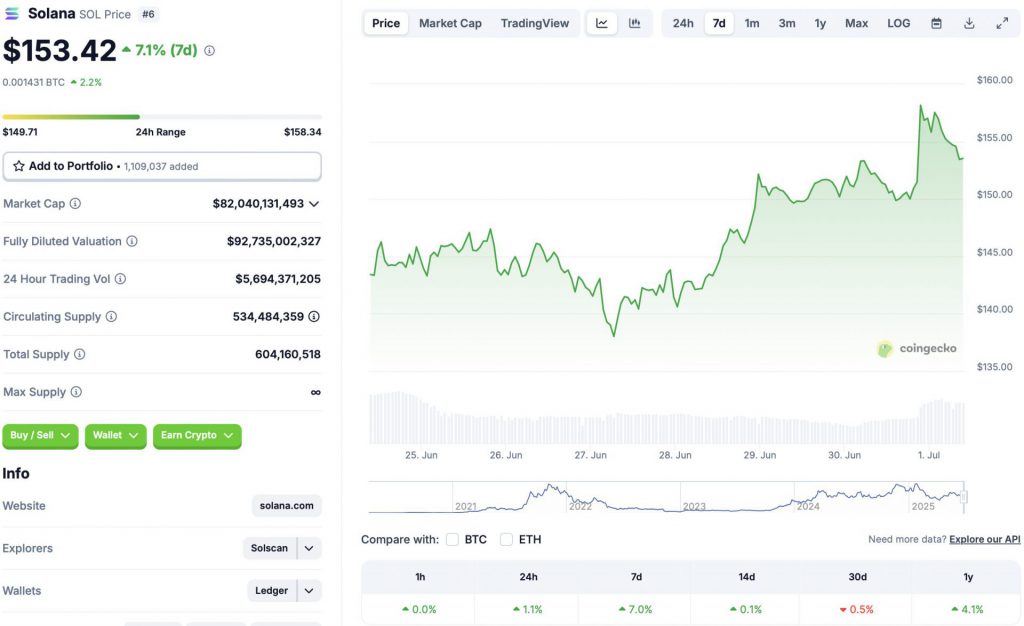Expand the Explorers chevron next to Solscan
Image resolution: width=1024 pixels, height=626 pixels.
click(309, 548)
